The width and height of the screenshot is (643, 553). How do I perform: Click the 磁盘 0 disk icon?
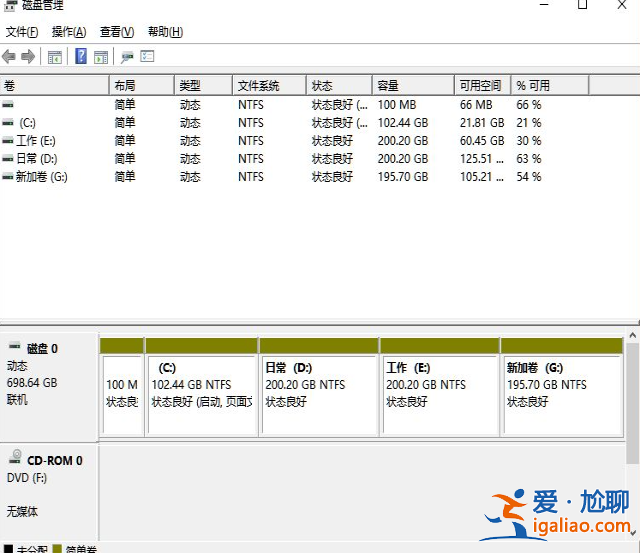[15, 346]
